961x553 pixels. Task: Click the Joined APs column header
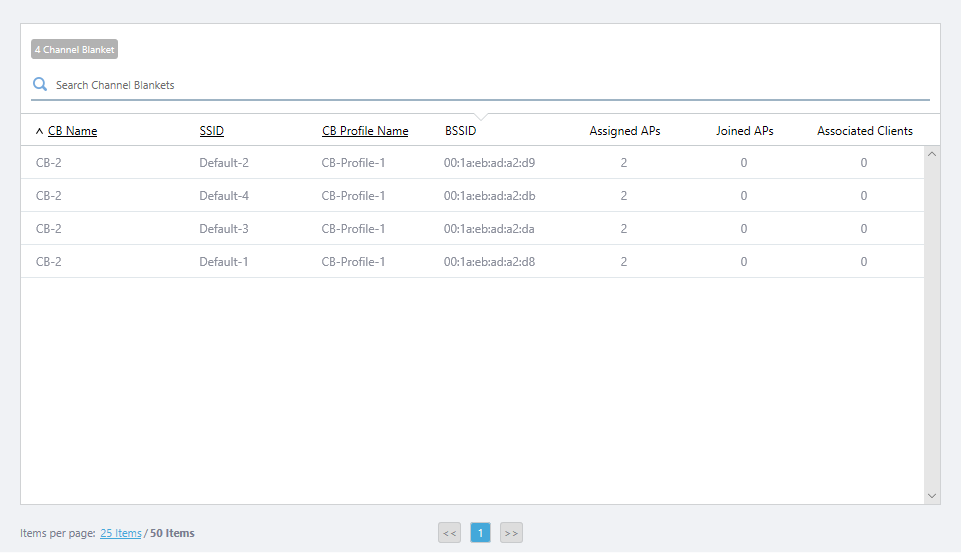[744, 131]
